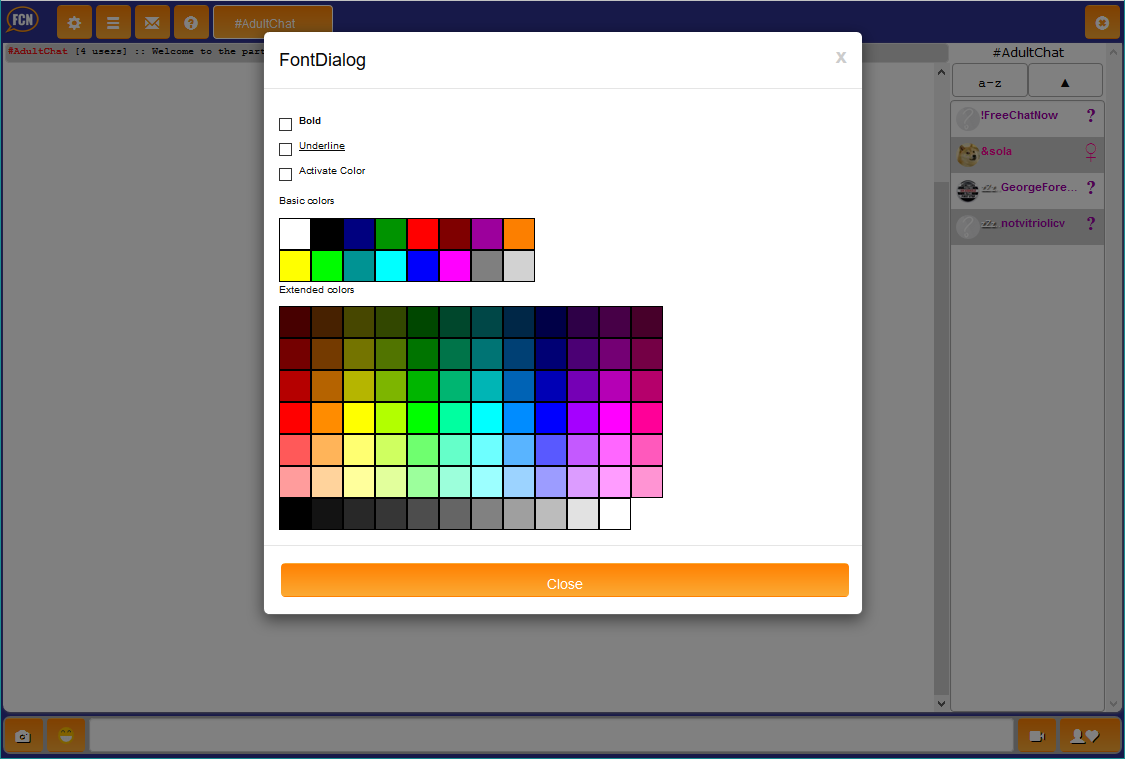1125x759 pixels.
Task: Open the hamburger list menu icon
Action: [x=113, y=22]
